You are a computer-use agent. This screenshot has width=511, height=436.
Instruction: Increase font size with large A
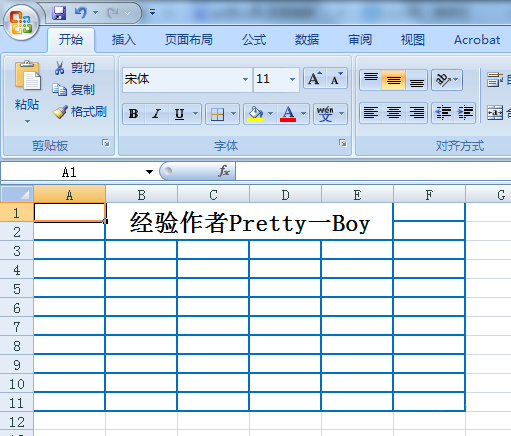(315, 79)
